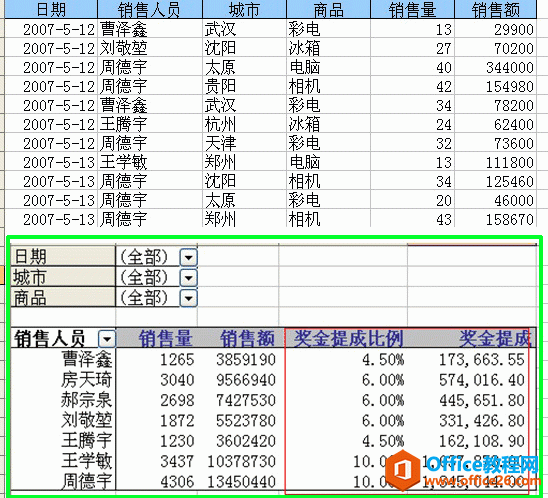Click sales amount cell 10378730
548x498 pixels.
pos(242,461)
